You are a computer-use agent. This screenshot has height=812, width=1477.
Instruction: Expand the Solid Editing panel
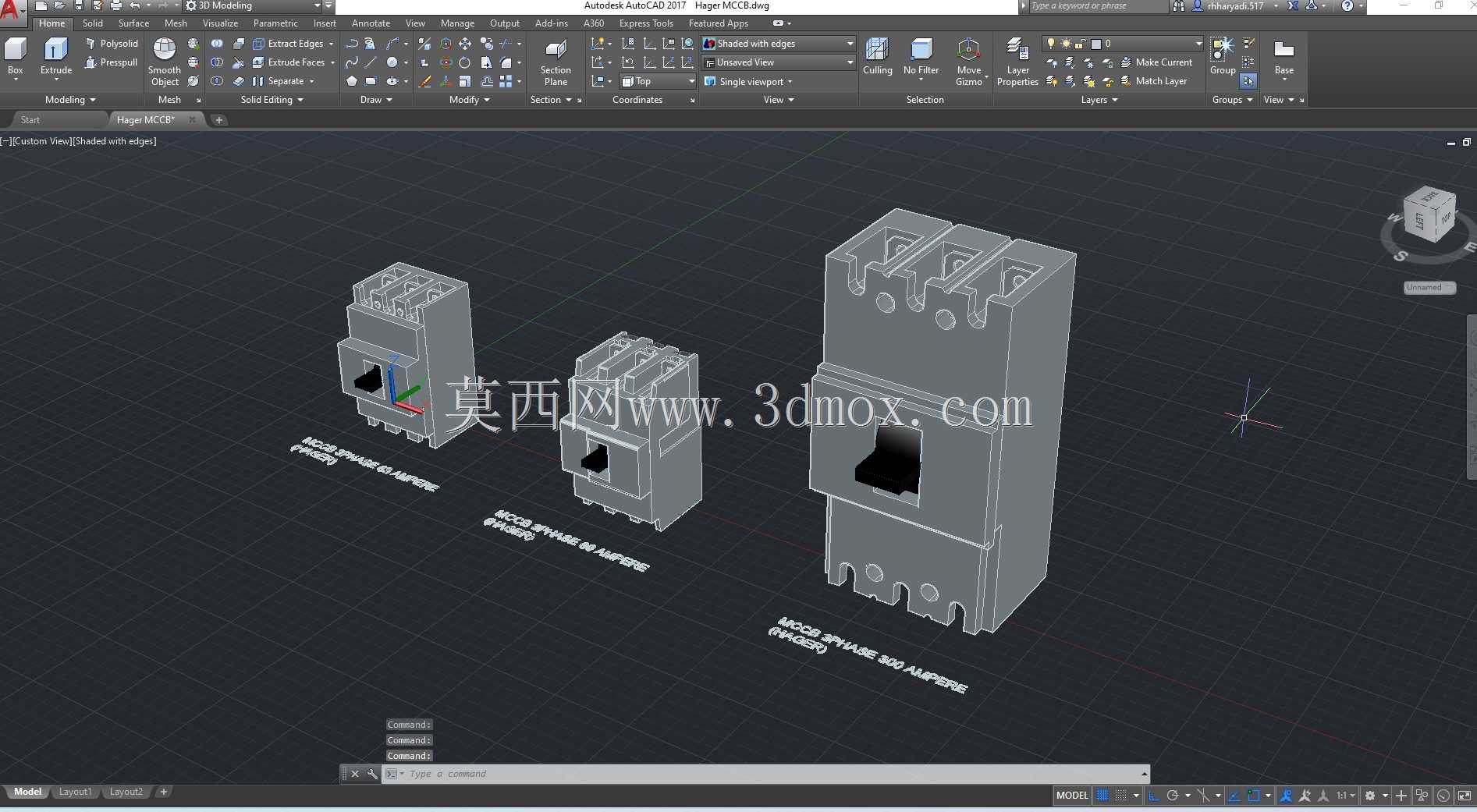tap(272, 100)
